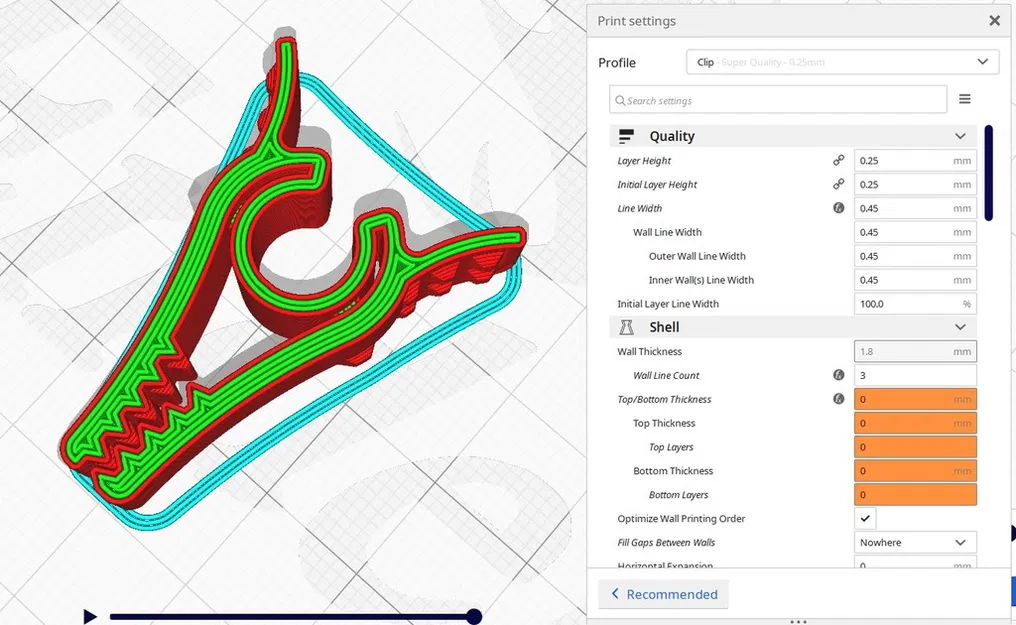Edit the Top Thickness orange field

915,424
